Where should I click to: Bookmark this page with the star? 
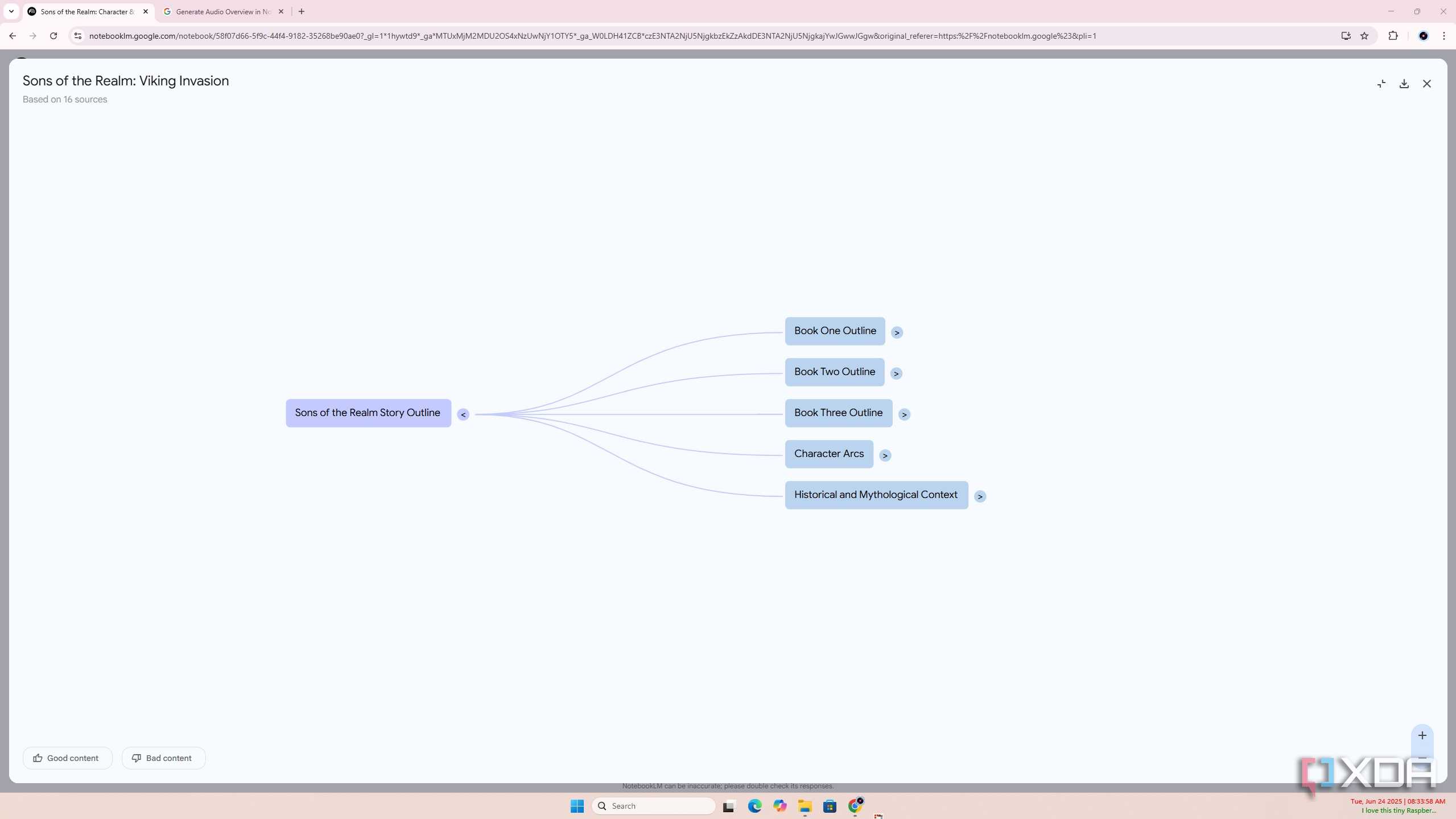coord(1364,36)
